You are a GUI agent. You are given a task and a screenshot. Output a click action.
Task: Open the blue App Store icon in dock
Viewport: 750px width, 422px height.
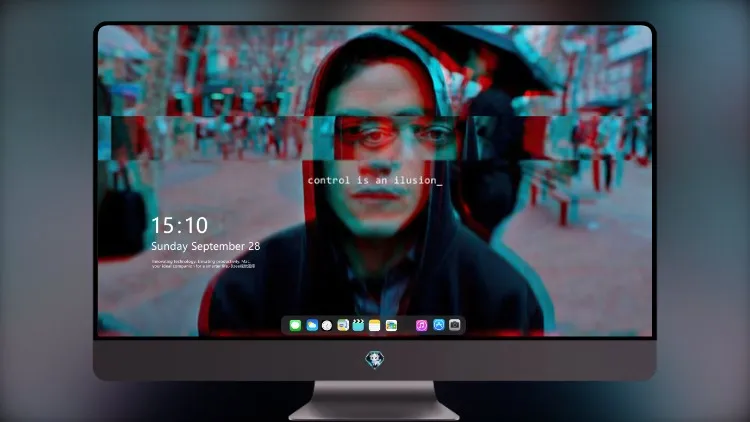point(439,325)
